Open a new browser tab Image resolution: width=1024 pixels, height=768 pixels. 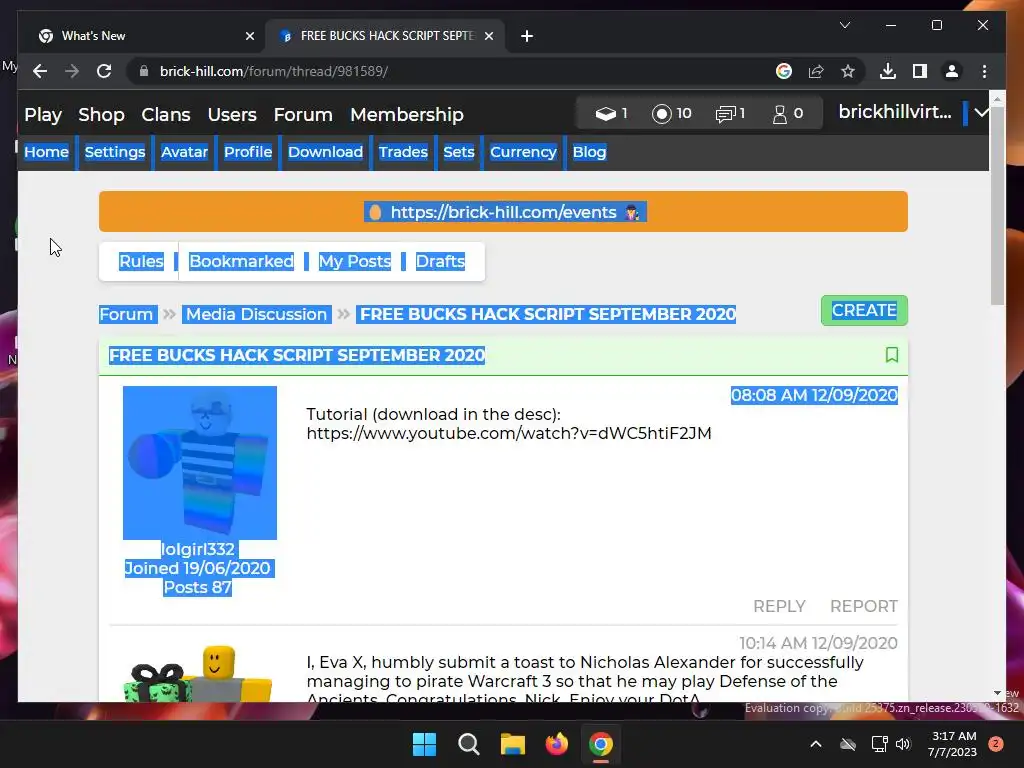527,36
